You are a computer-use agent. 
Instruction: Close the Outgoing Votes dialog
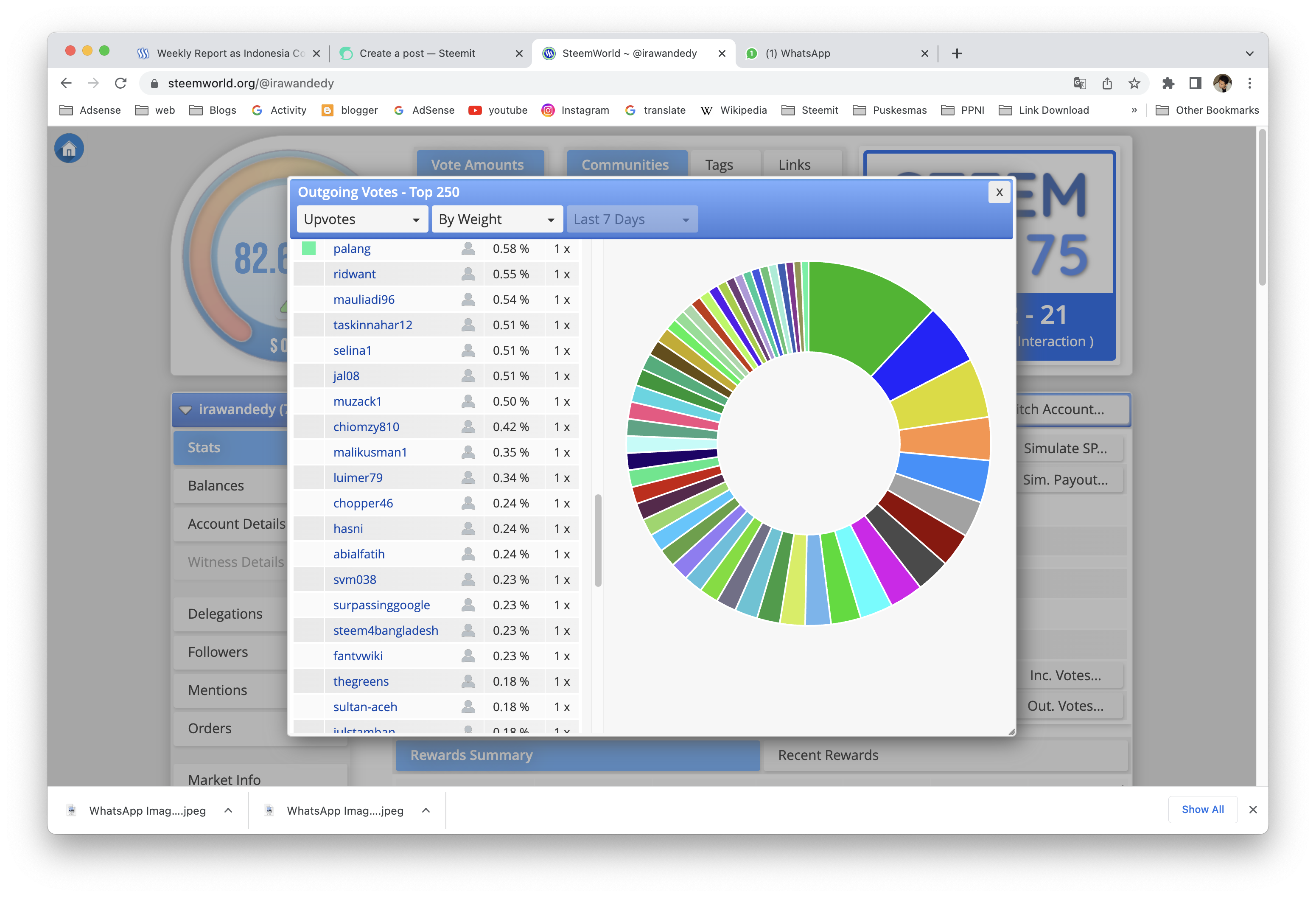(999, 192)
